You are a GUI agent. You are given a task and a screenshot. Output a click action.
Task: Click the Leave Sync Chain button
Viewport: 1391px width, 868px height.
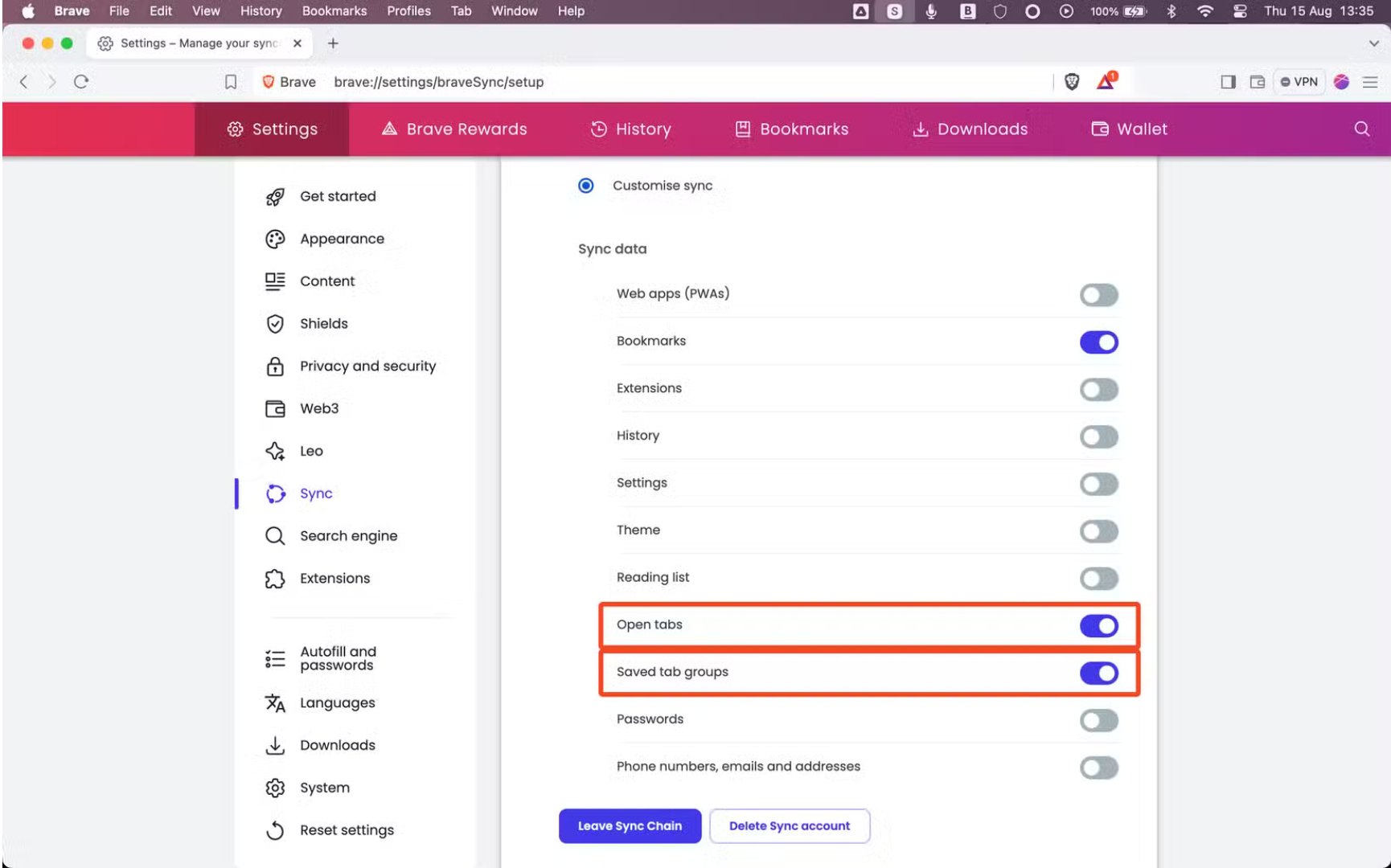click(630, 826)
